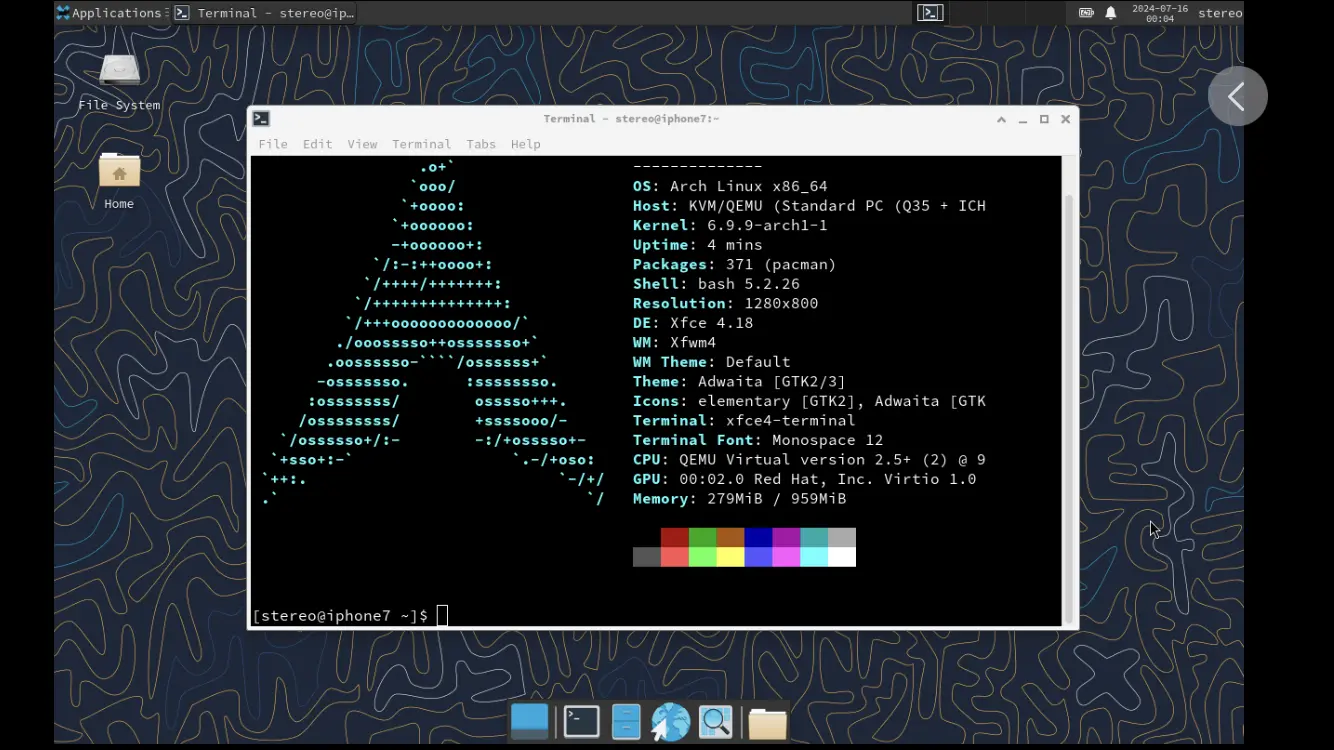Click the 'WM Theme: Default' line
Viewport: 1334px width, 750px height.
(x=712, y=362)
